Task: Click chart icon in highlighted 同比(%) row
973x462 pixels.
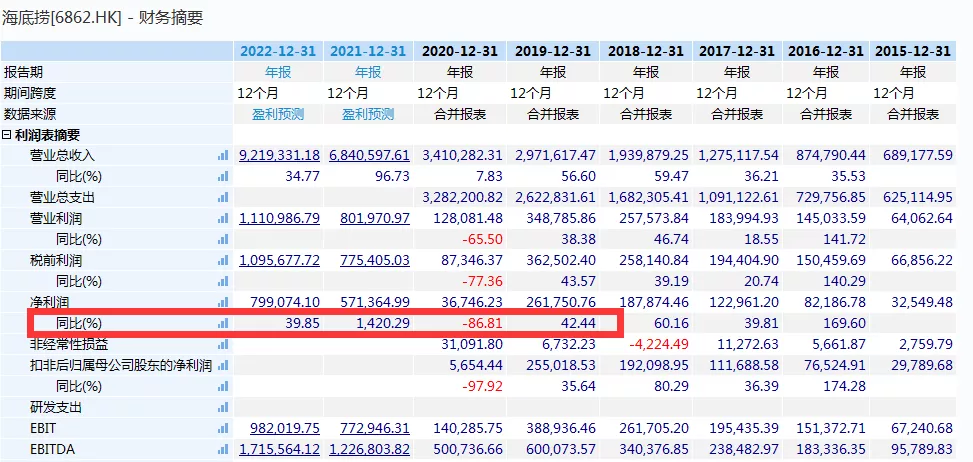Action: (x=223, y=323)
